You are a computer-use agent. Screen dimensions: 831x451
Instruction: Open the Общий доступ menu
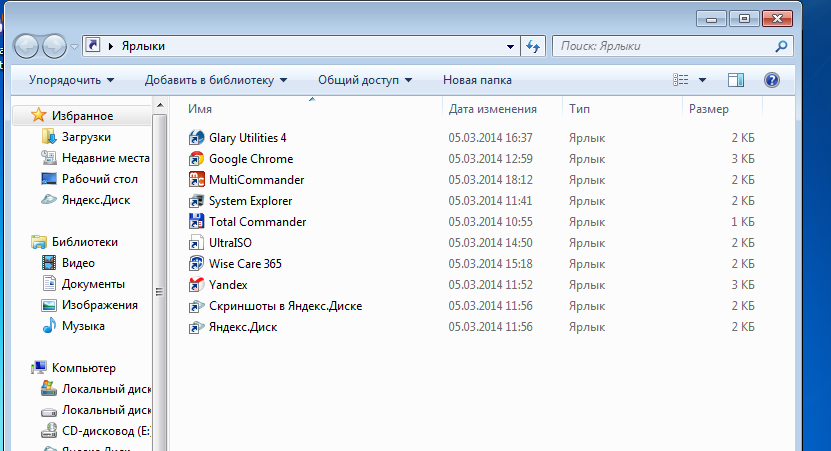point(365,80)
